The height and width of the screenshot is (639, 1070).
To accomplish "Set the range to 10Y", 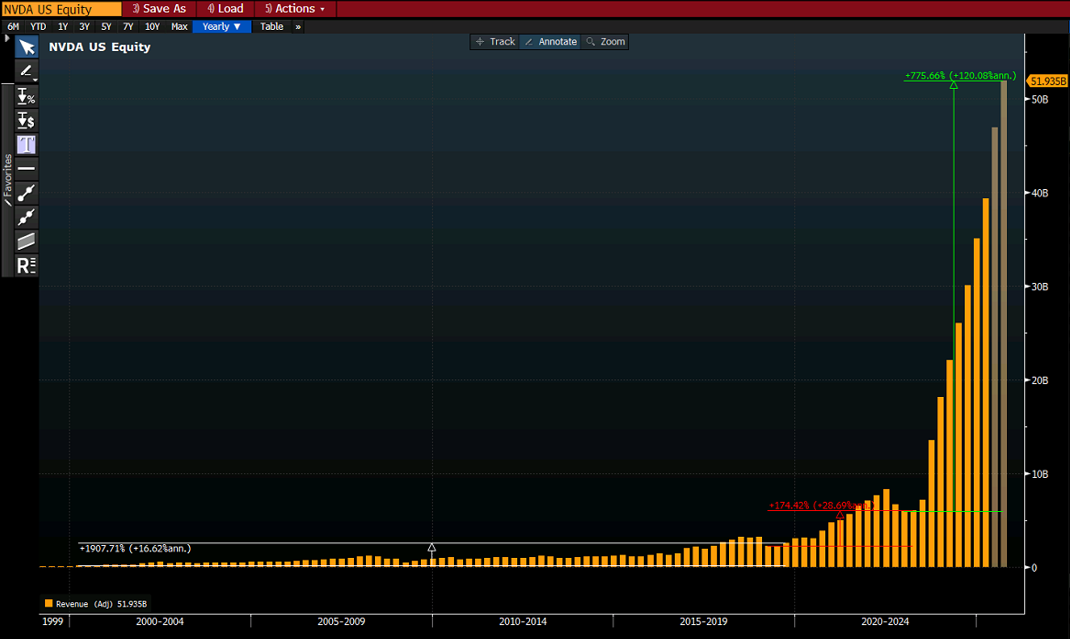I will tap(152, 27).
